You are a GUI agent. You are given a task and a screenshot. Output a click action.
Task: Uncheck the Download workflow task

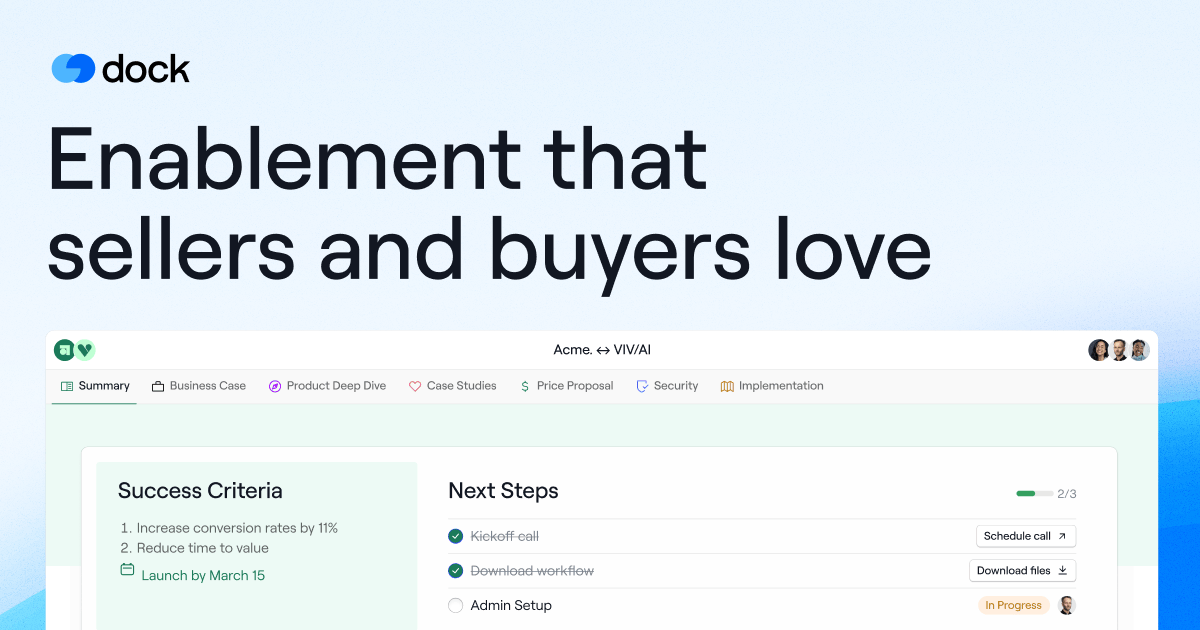click(x=456, y=571)
